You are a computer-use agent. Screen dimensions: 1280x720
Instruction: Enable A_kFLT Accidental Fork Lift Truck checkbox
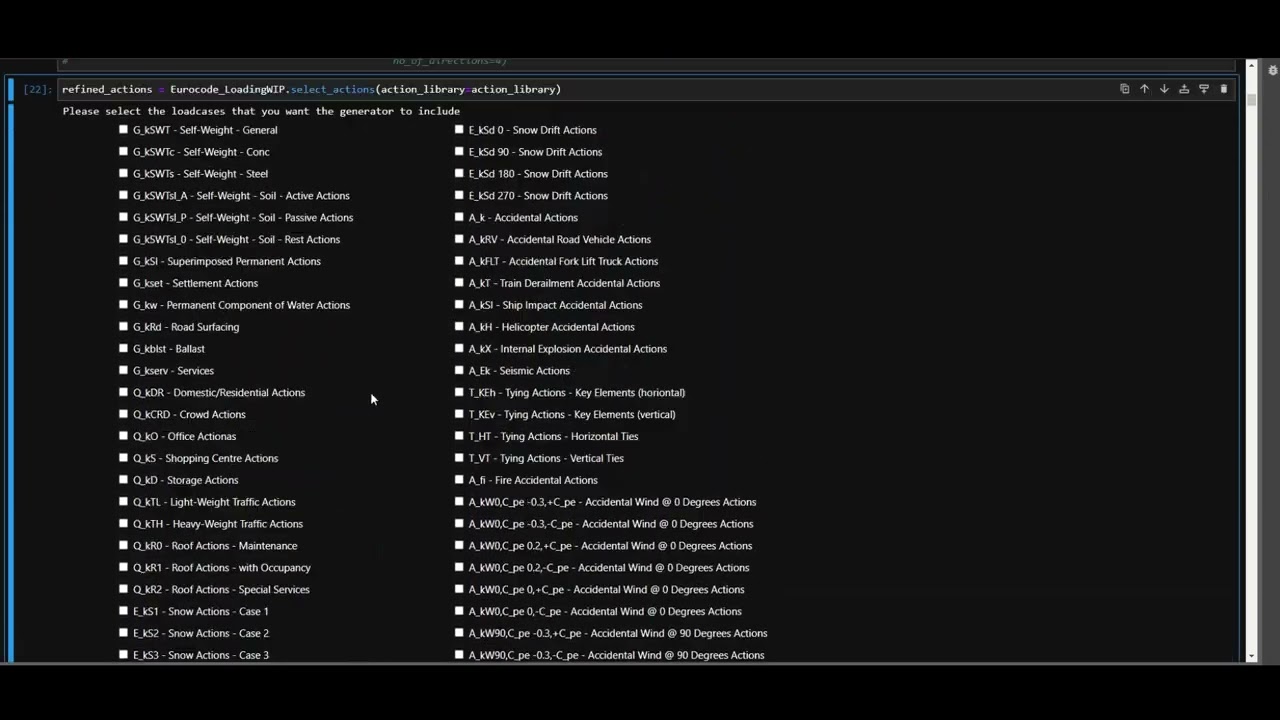(459, 261)
